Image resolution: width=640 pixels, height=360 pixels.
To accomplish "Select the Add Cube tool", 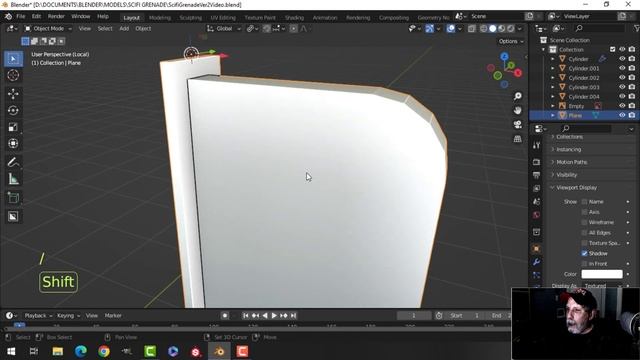I will pyautogui.click(x=13, y=198).
